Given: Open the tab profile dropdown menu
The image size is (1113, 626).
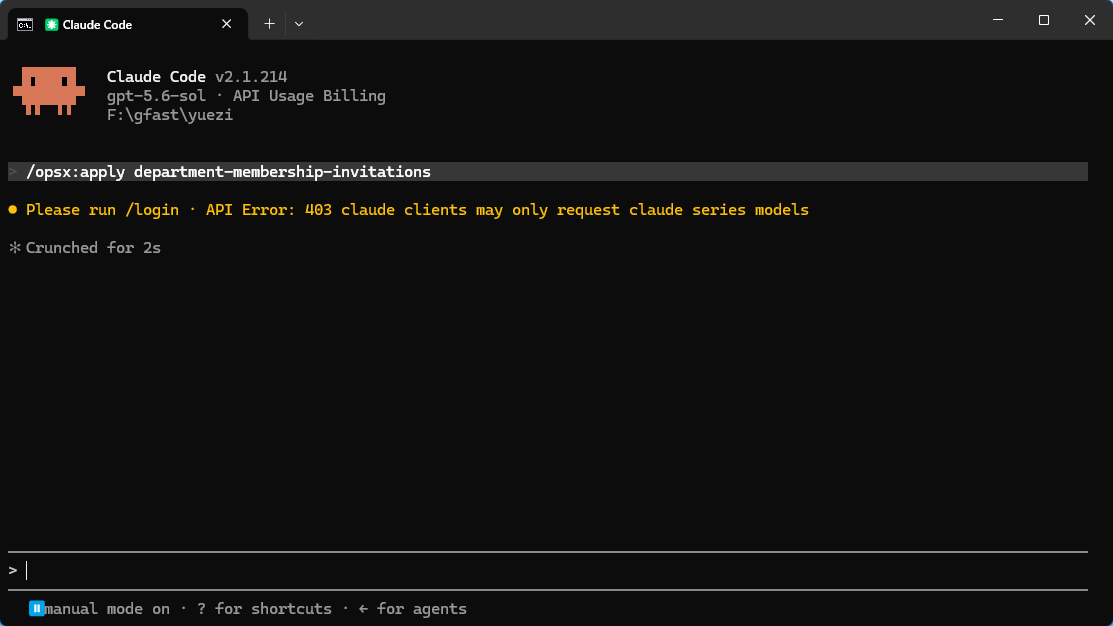Looking at the screenshot, I should tap(299, 24).
